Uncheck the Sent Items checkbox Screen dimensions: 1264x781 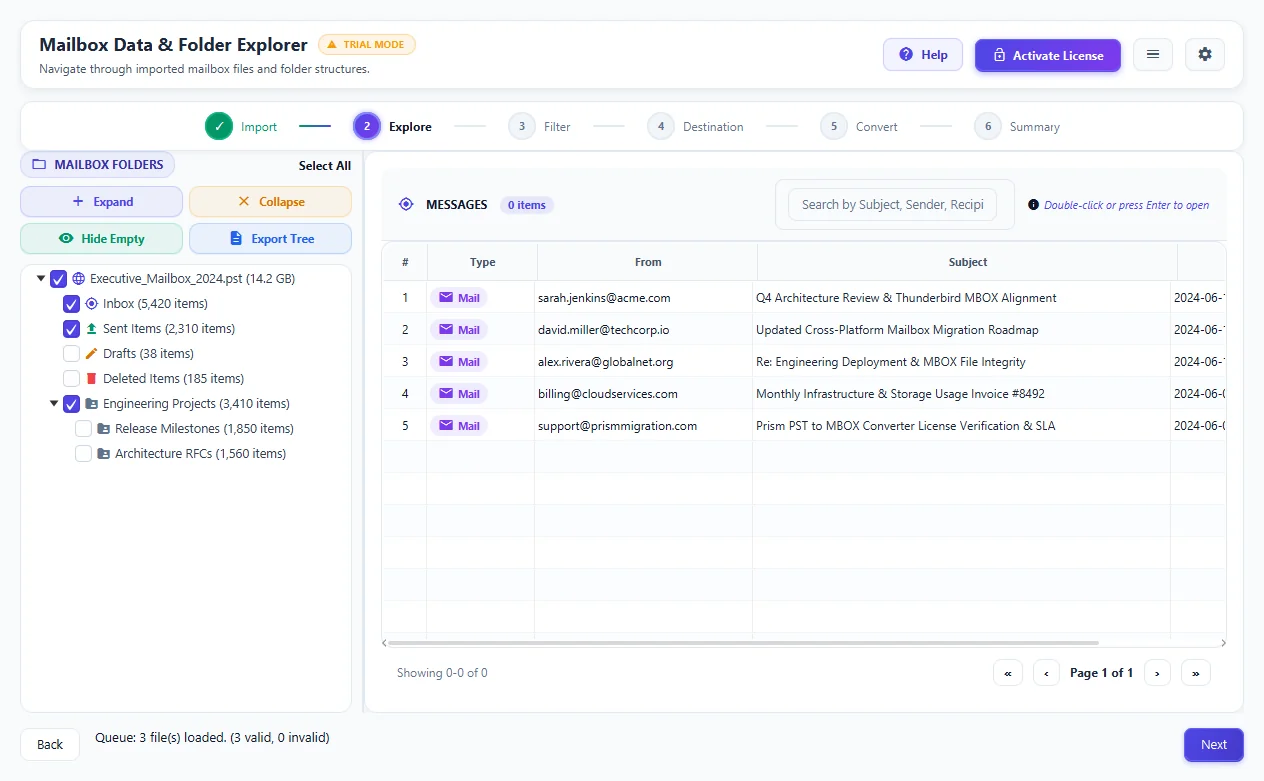71,329
